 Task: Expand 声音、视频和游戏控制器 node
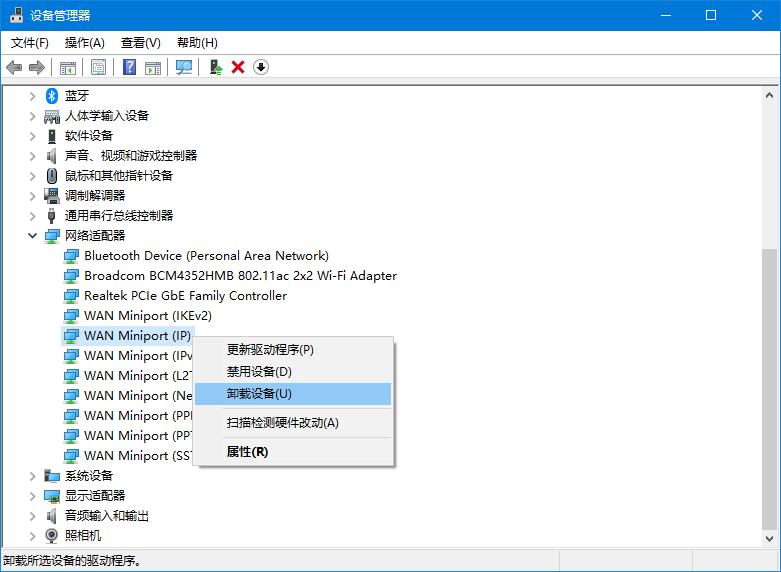coord(32,156)
